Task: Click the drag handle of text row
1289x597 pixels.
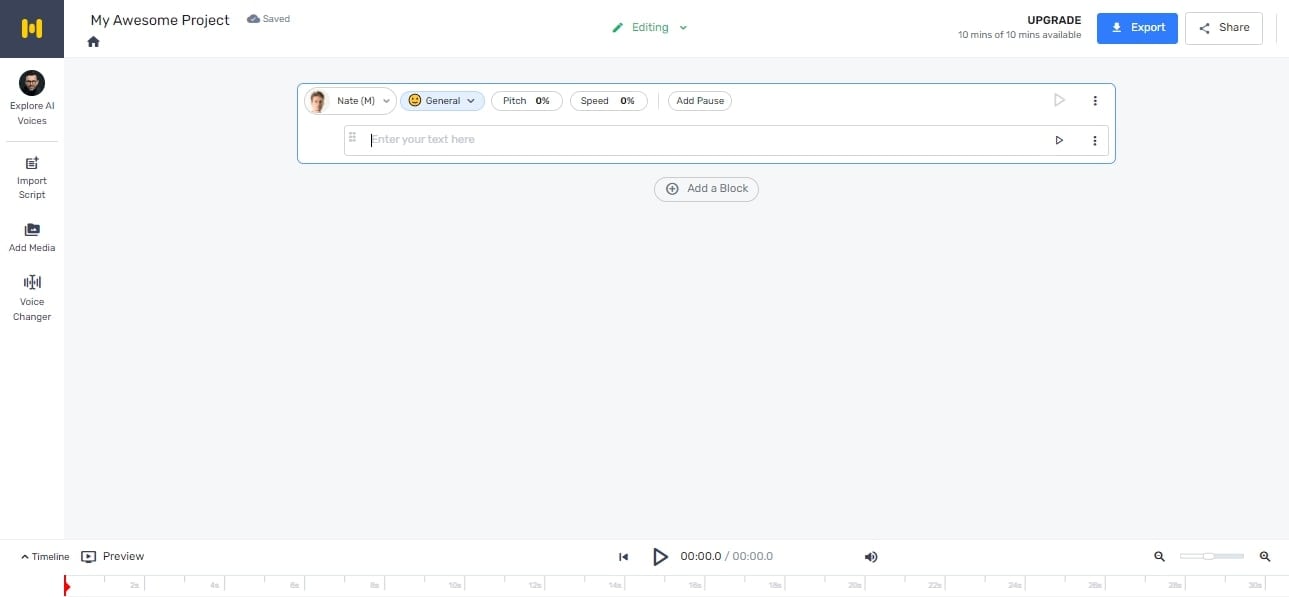Action: (352, 138)
